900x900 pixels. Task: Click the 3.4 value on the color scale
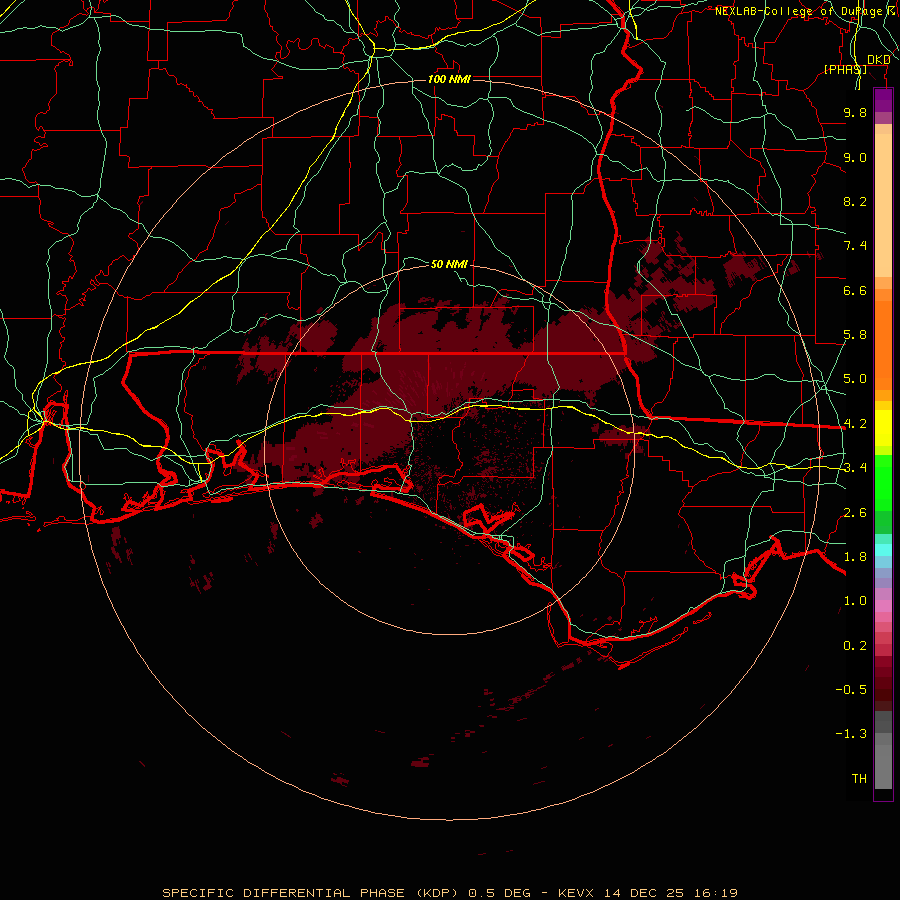(x=855, y=468)
